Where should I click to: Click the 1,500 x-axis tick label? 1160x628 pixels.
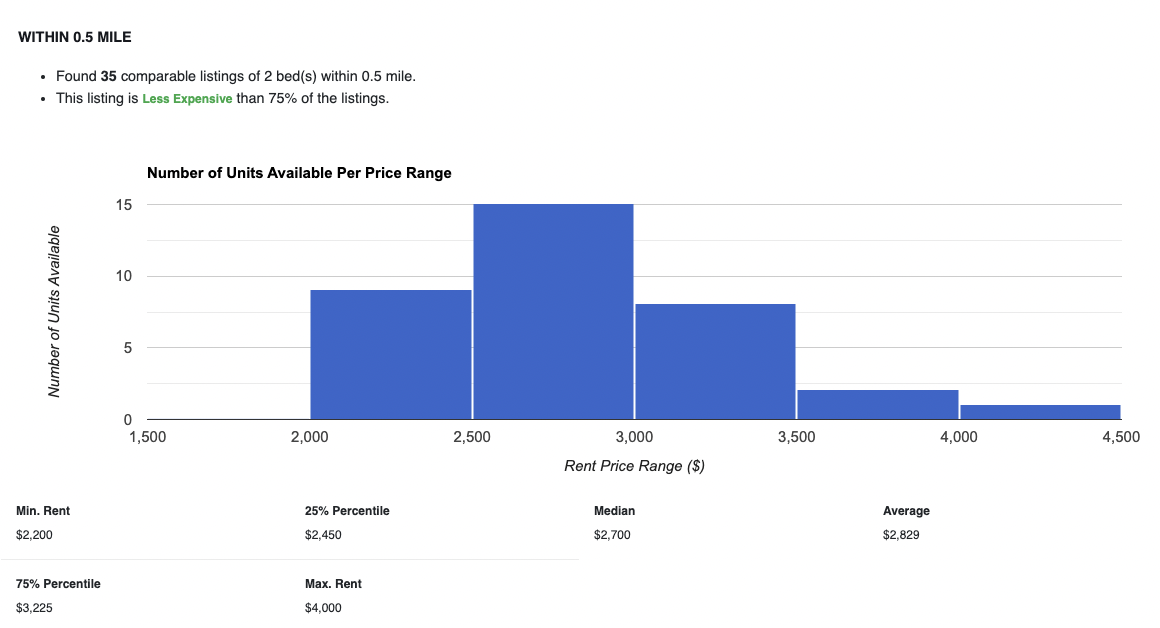point(148,437)
